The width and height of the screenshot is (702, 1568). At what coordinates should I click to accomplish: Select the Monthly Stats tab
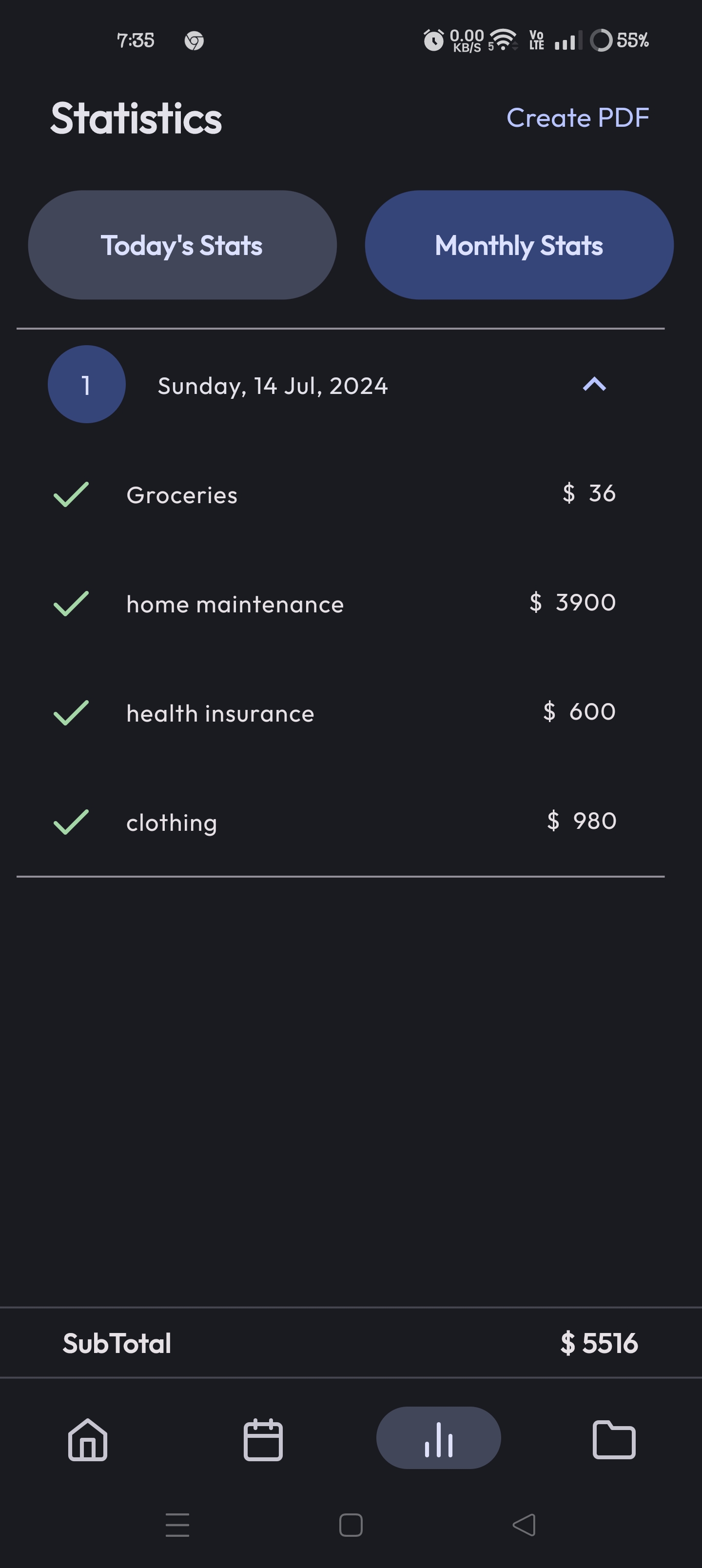(519, 245)
